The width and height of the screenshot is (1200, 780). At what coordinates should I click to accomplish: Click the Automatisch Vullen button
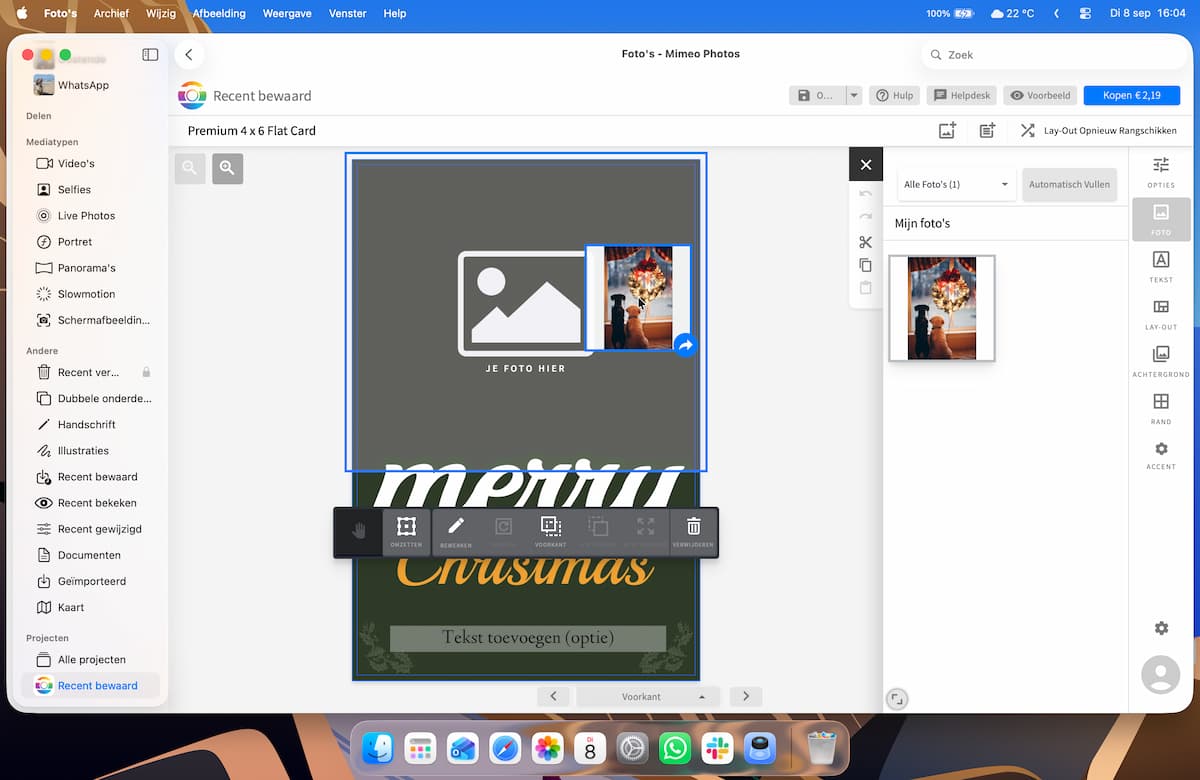coord(1069,184)
